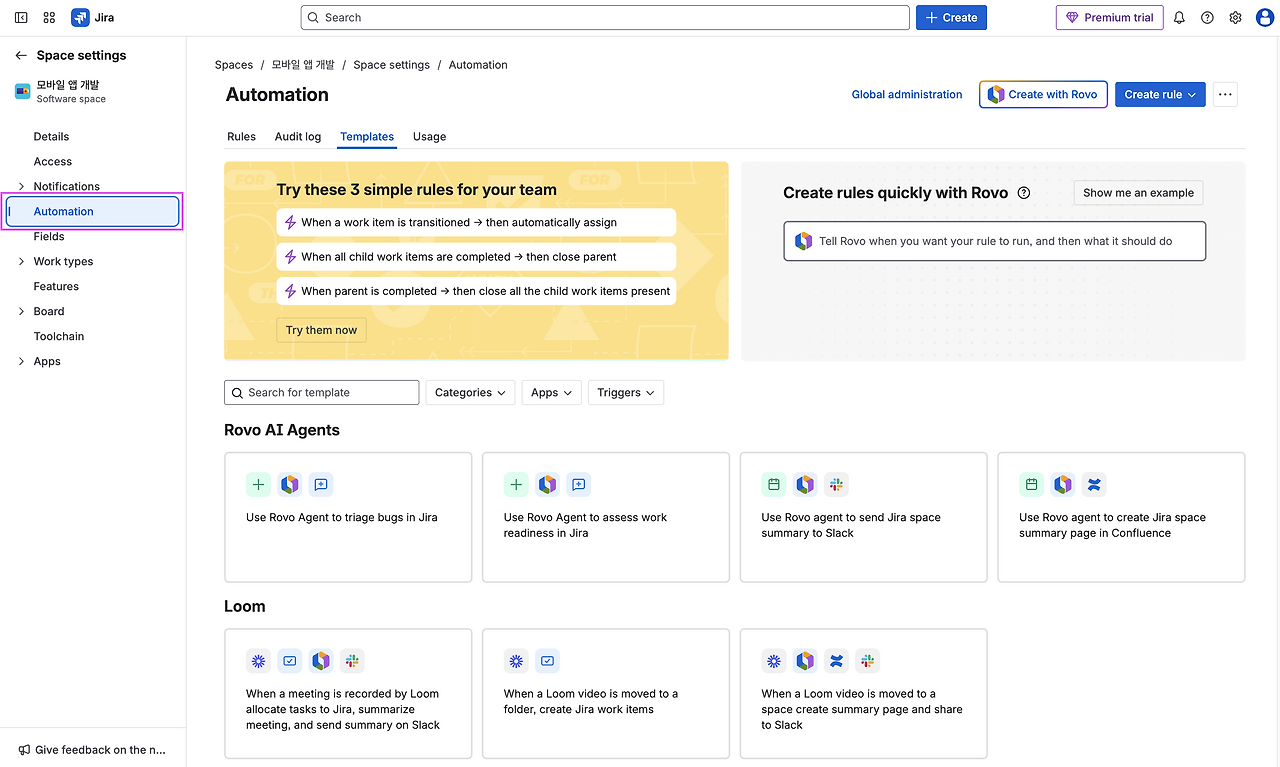The image size is (1280, 767).
Task: Open the app switcher grid icon
Action: [49, 18]
